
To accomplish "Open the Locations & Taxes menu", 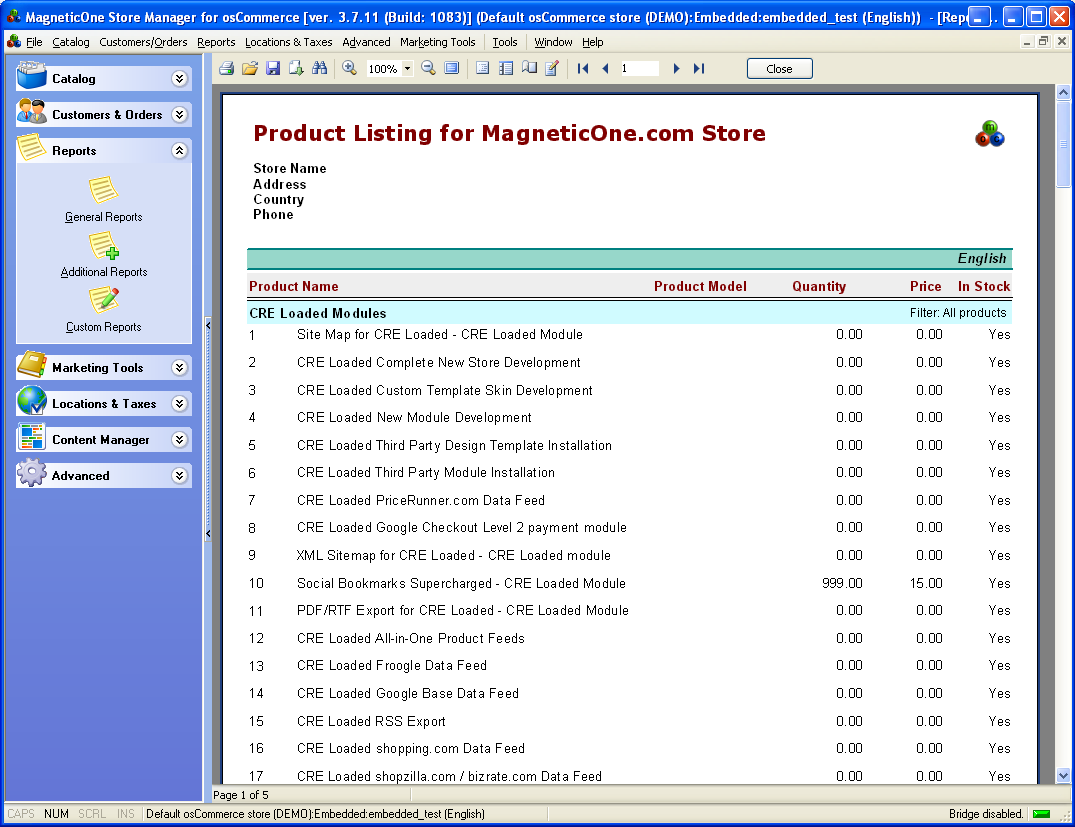I will click(x=288, y=42).
